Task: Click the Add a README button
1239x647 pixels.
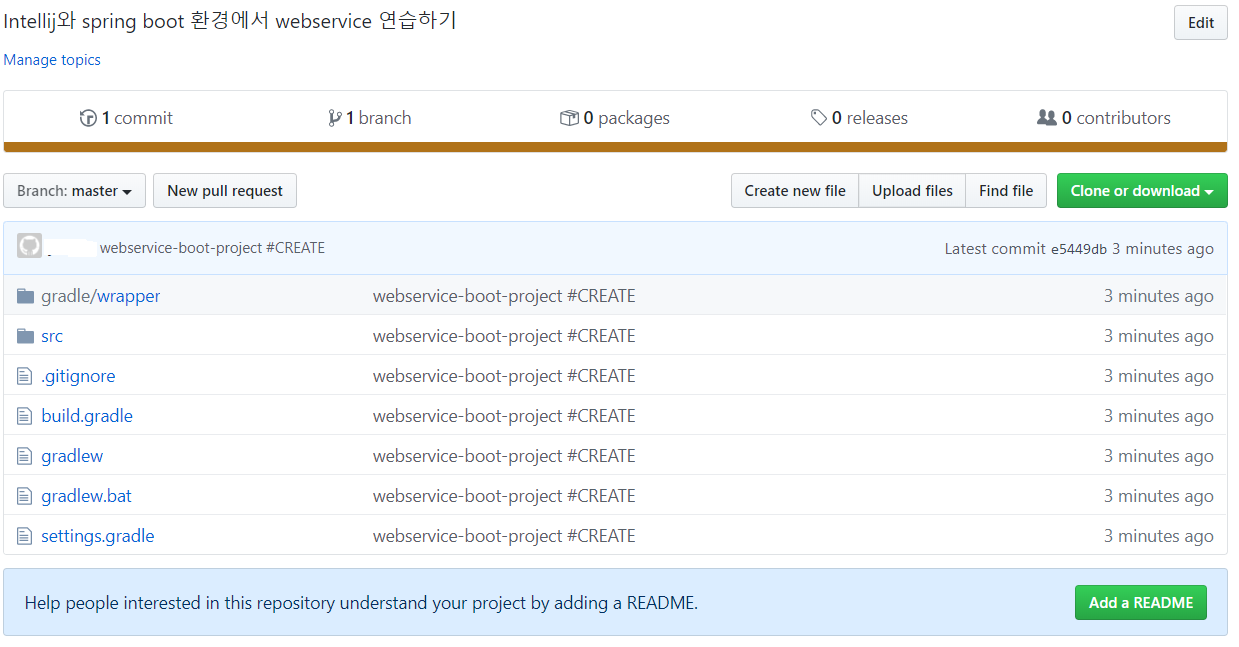Action: click(x=1141, y=603)
